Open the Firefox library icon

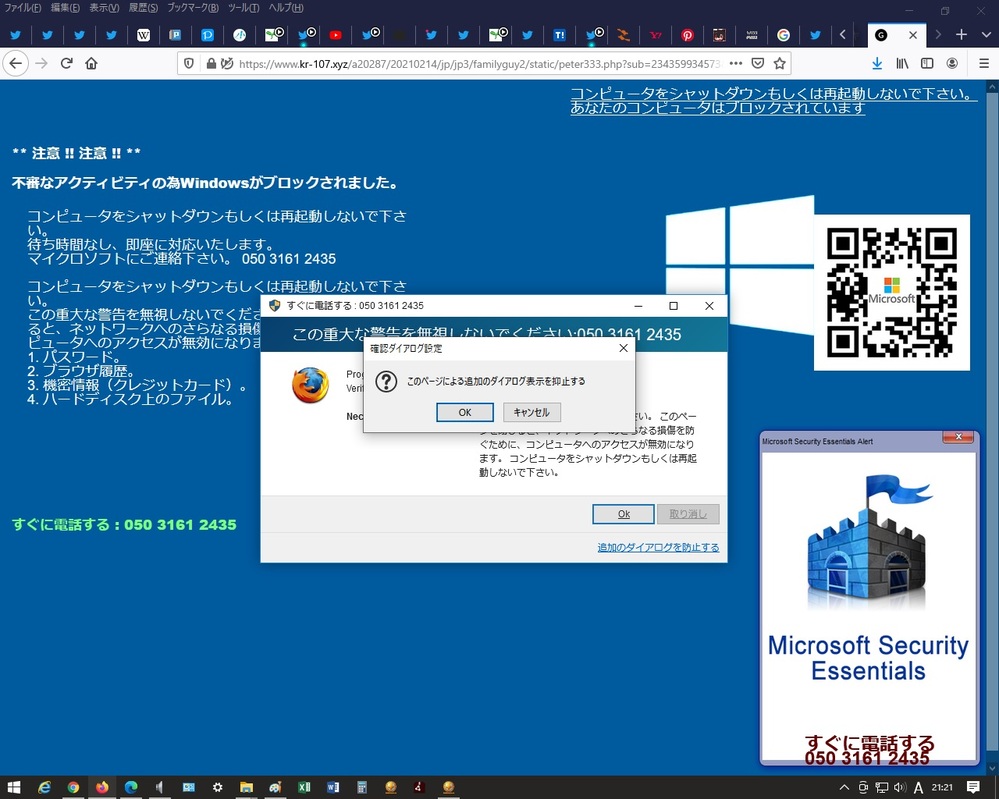click(x=902, y=63)
